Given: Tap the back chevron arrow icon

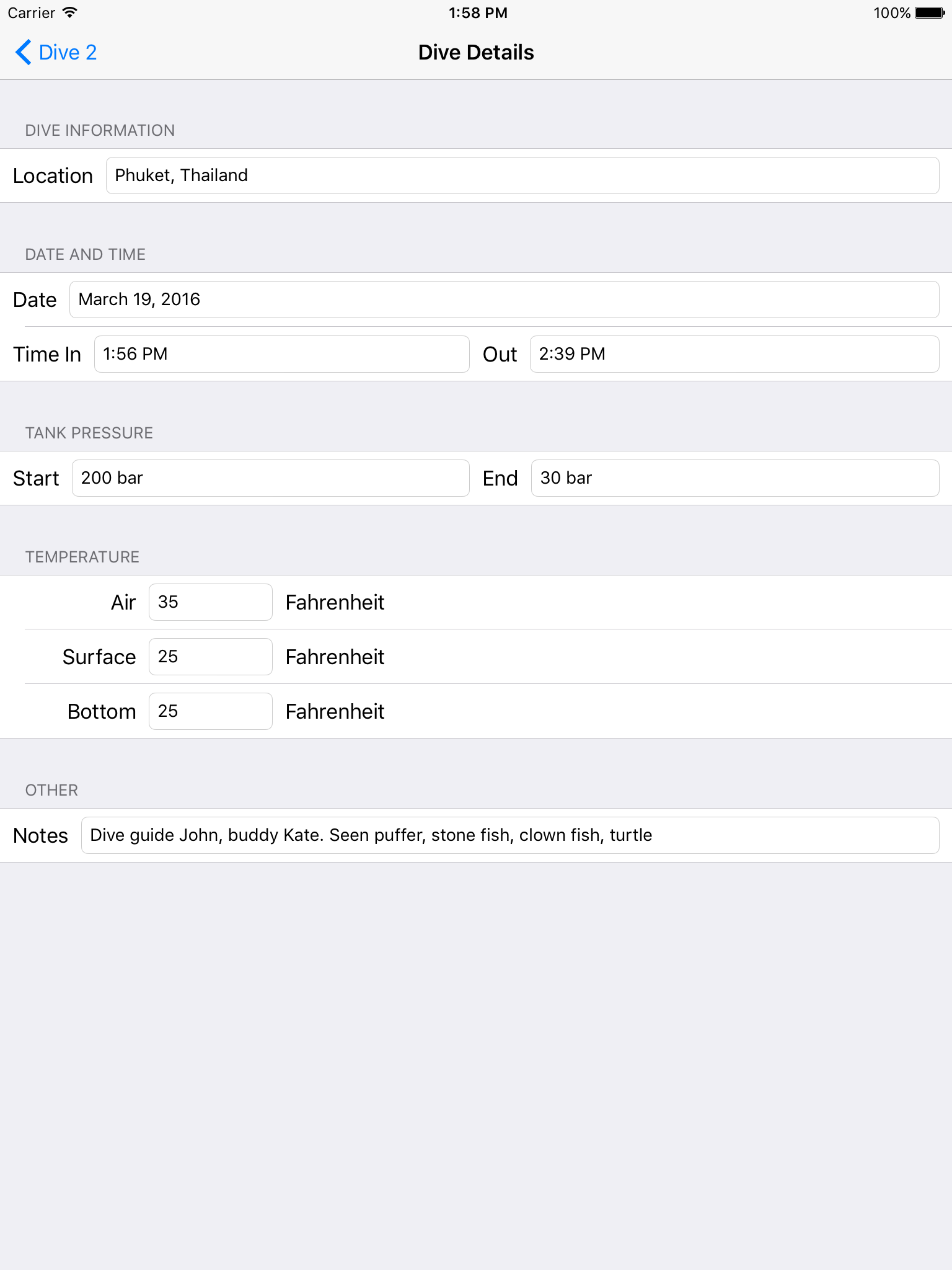Looking at the screenshot, I should click(24, 53).
